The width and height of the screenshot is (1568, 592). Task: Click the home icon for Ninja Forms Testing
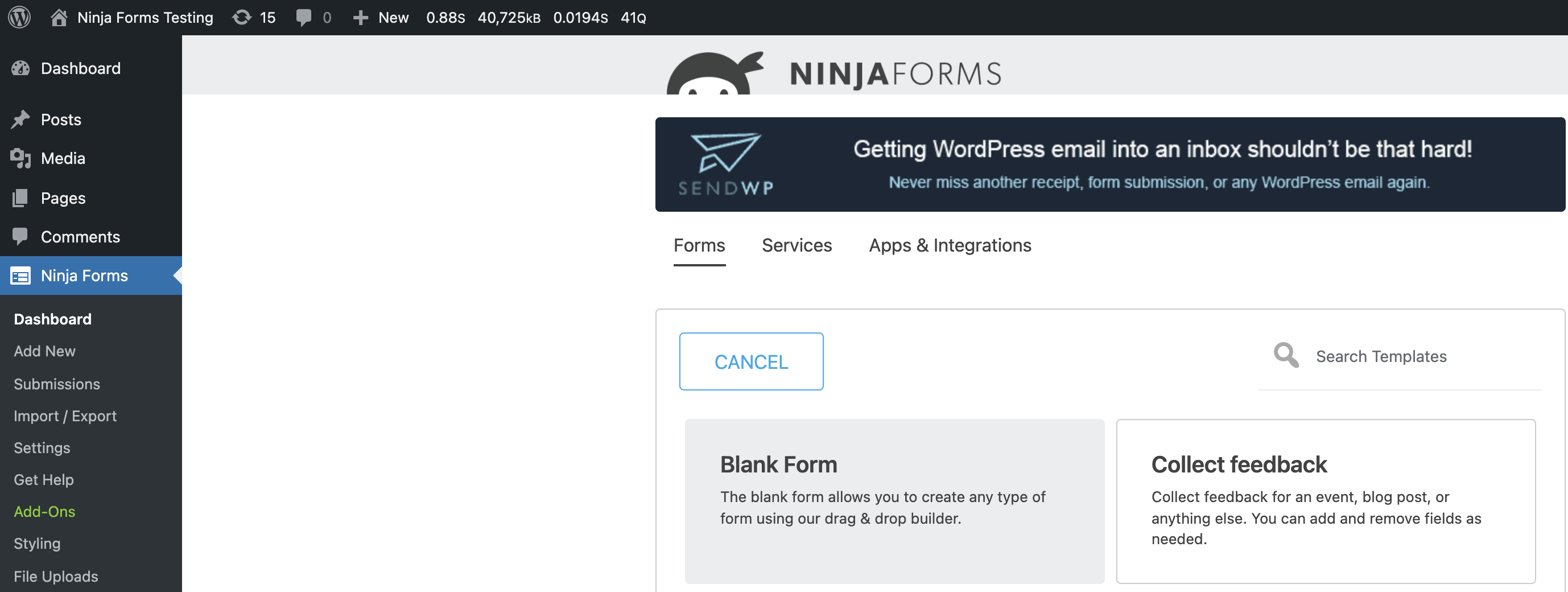(x=59, y=17)
